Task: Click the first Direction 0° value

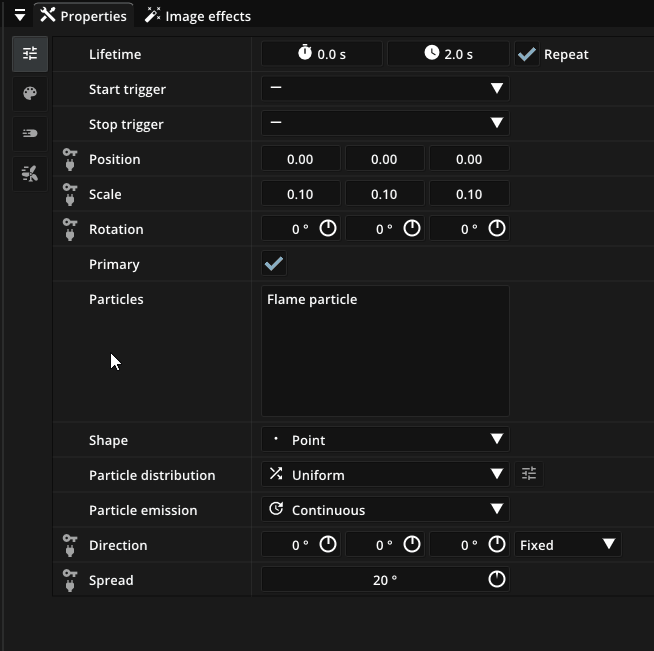Action: (300, 545)
